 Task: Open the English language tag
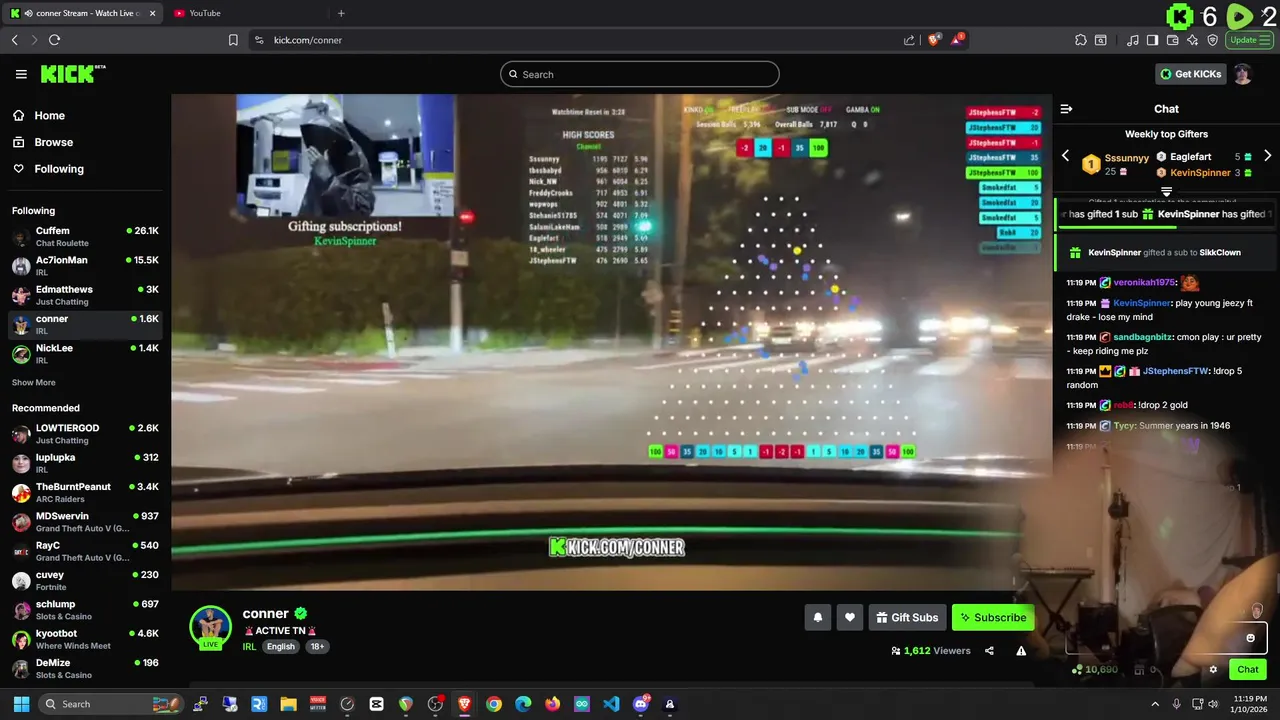coord(281,647)
